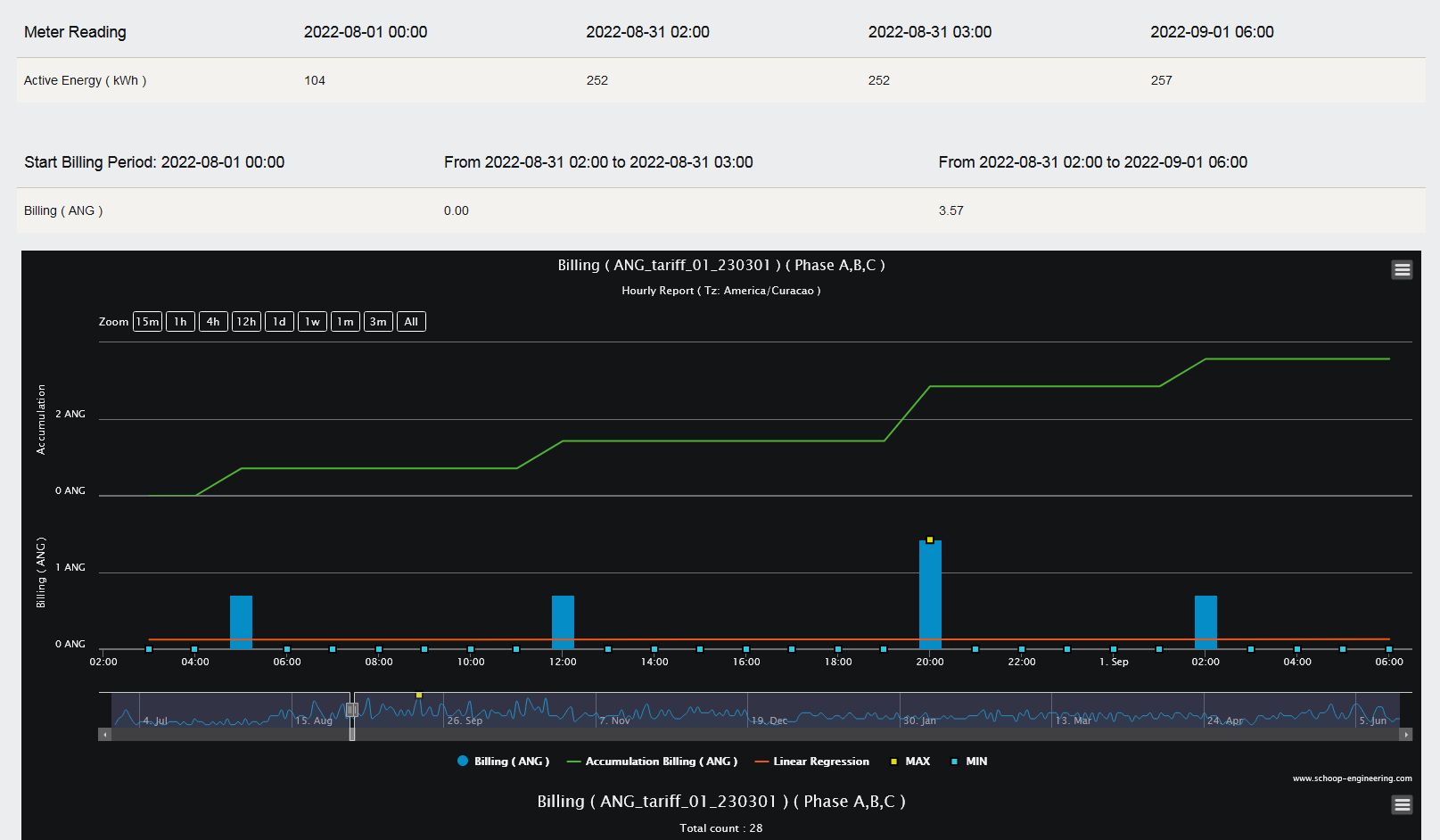Viewport: 1440px width, 840px height.
Task: Select the 3m zoom range
Action: coord(378,322)
